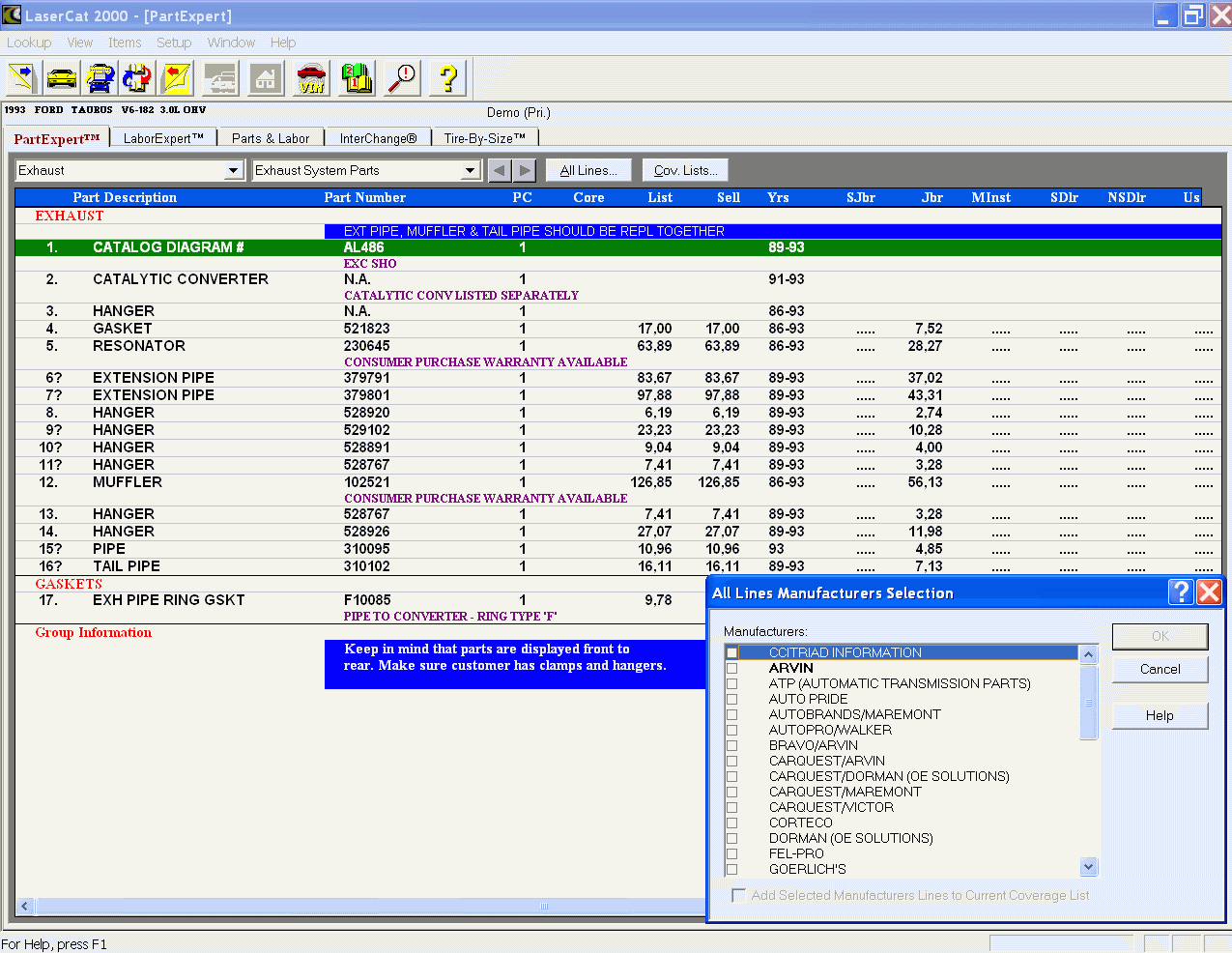
Task: Click the OK button in the dialog
Action: click(x=1160, y=636)
